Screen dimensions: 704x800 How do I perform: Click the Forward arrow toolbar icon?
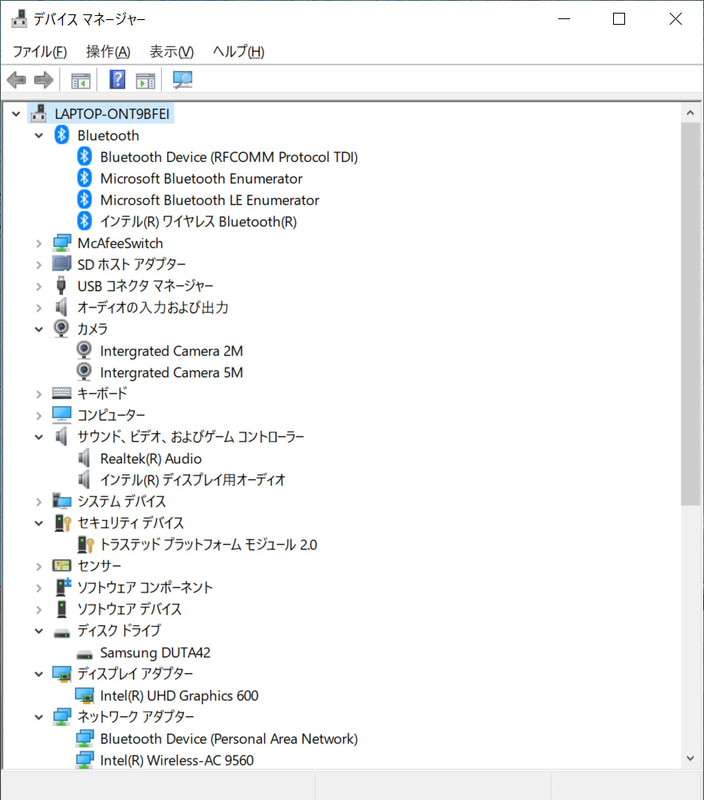coord(43,80)
